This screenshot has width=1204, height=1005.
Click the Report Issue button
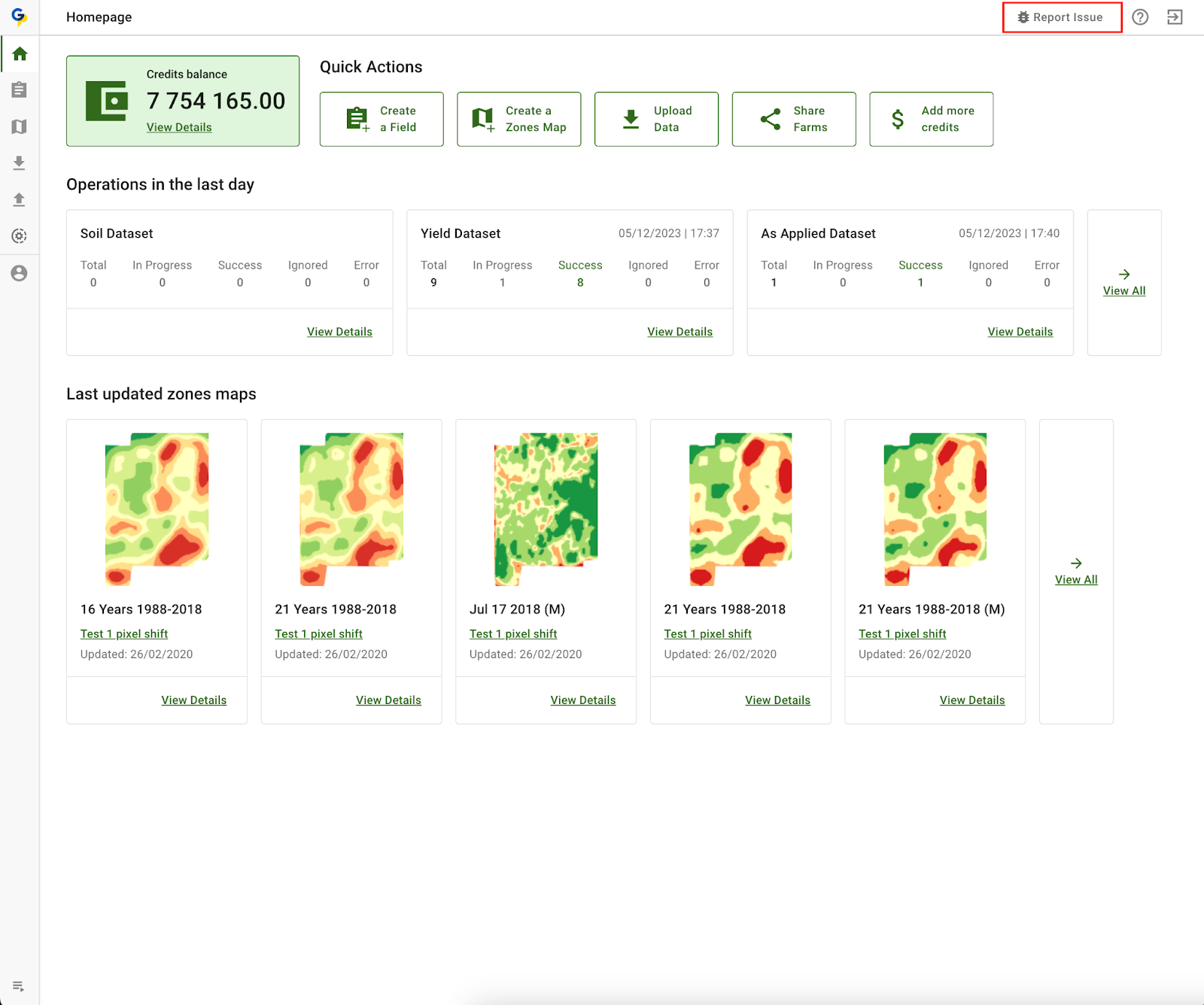pos(1061,17)
